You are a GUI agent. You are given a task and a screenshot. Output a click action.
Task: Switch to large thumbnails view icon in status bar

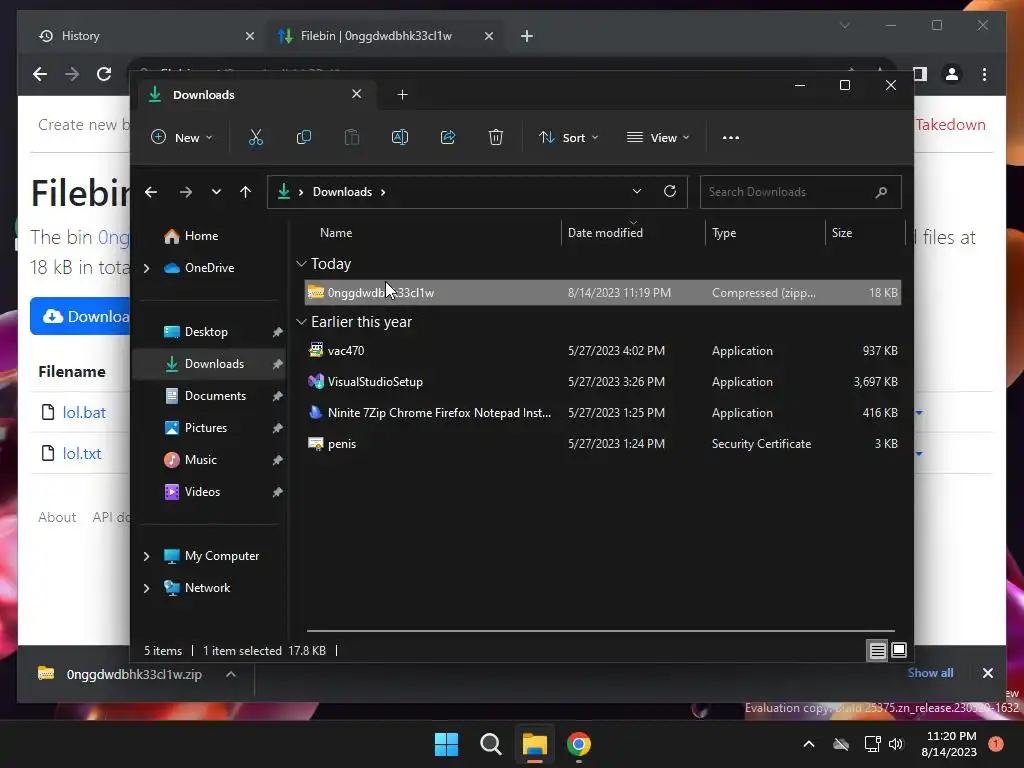tap(899, 650)
